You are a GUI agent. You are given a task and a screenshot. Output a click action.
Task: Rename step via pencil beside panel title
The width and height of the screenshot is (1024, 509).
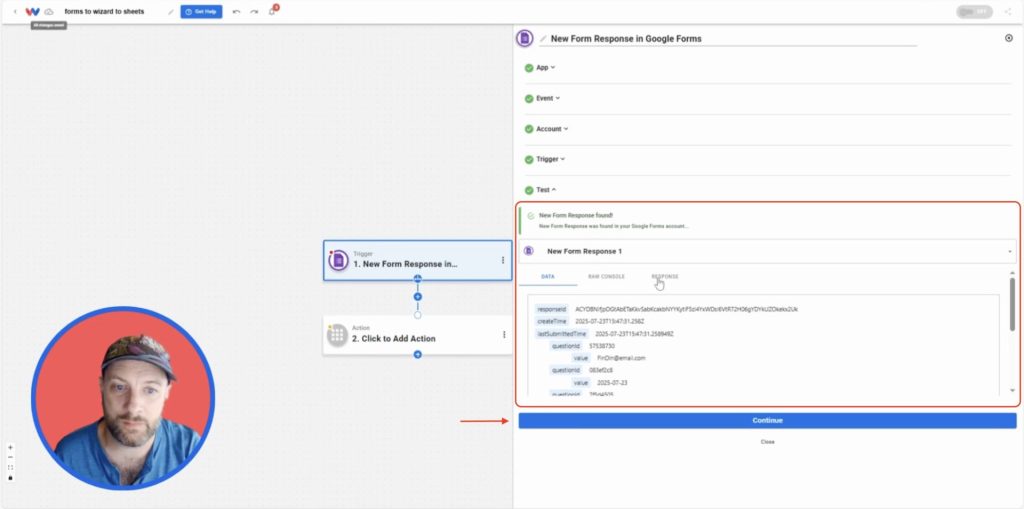pos(543,39)
